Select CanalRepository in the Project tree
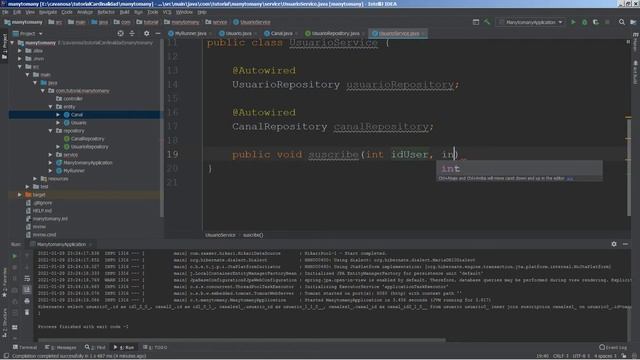This screenshot has height=360, width=640. (87, 139)
